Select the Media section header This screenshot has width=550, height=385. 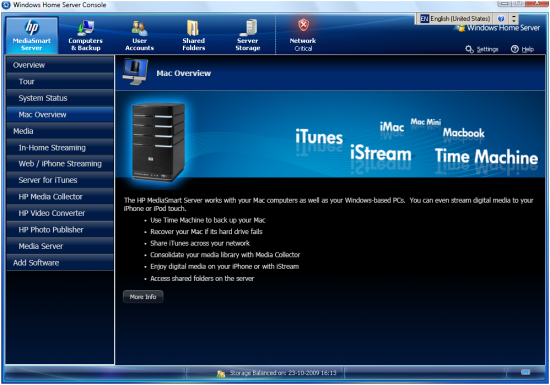[60, 131]
